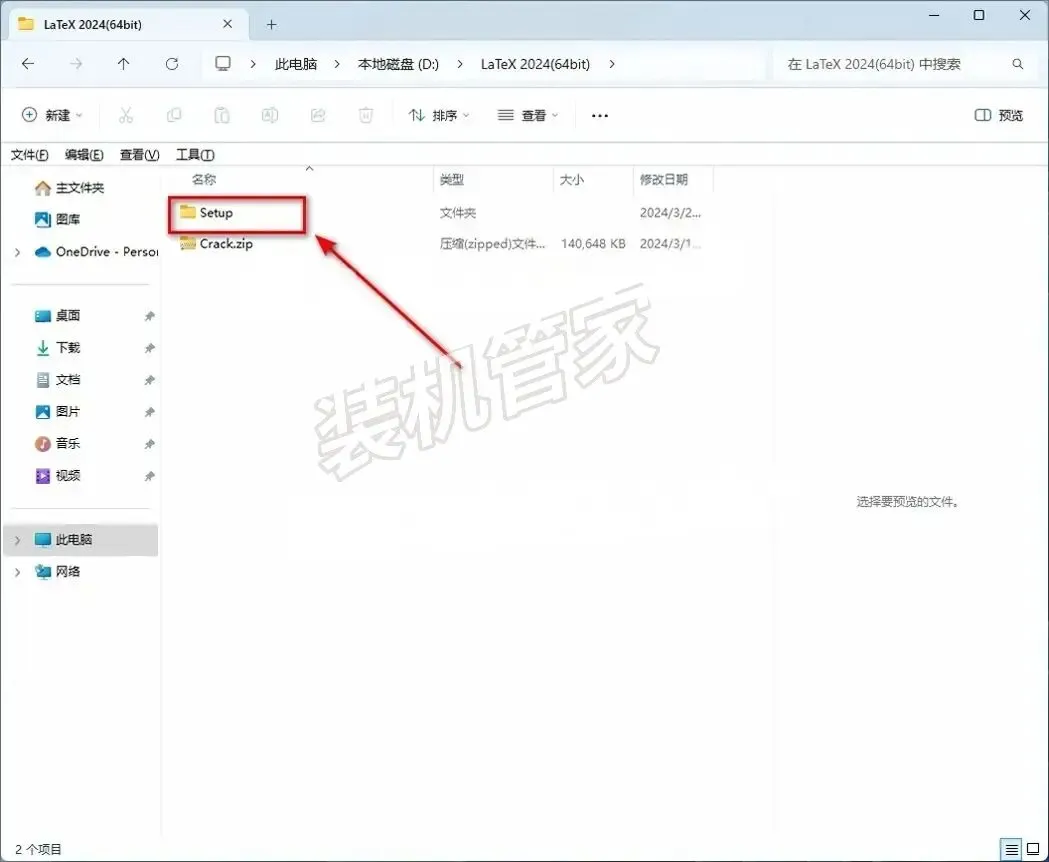Image resolution: width=1049 pixels, height=862 pixels.
Task: Open 图库 in the sidebar
Action: point(58,219)
